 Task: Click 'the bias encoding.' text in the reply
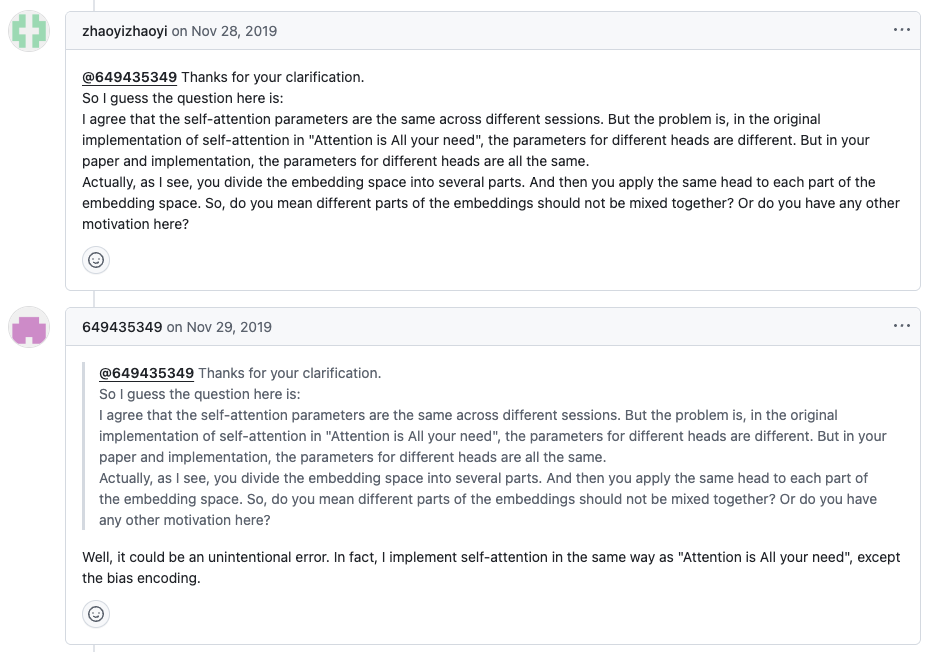point(141,578)
